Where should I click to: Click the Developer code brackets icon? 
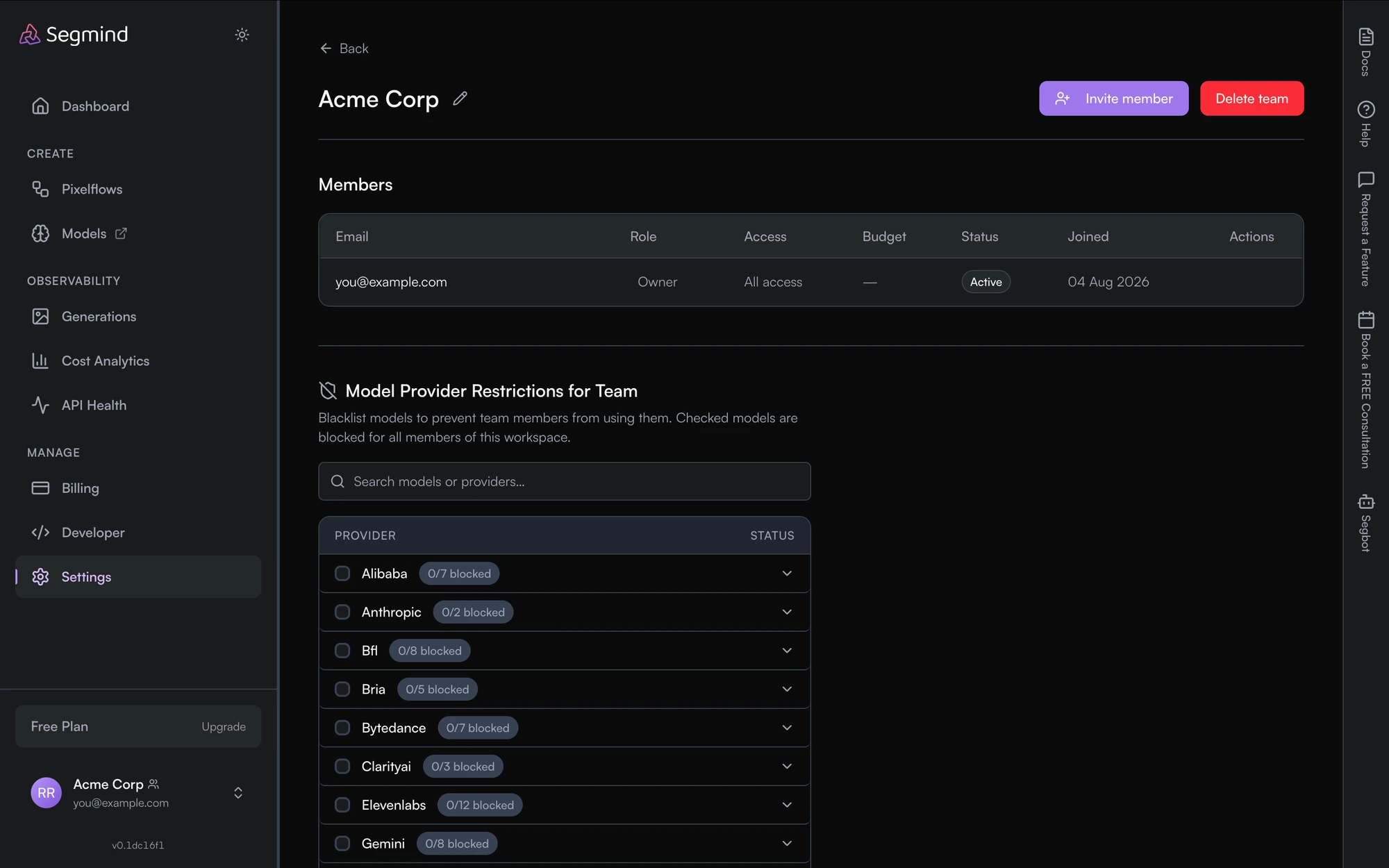(40, 533)
